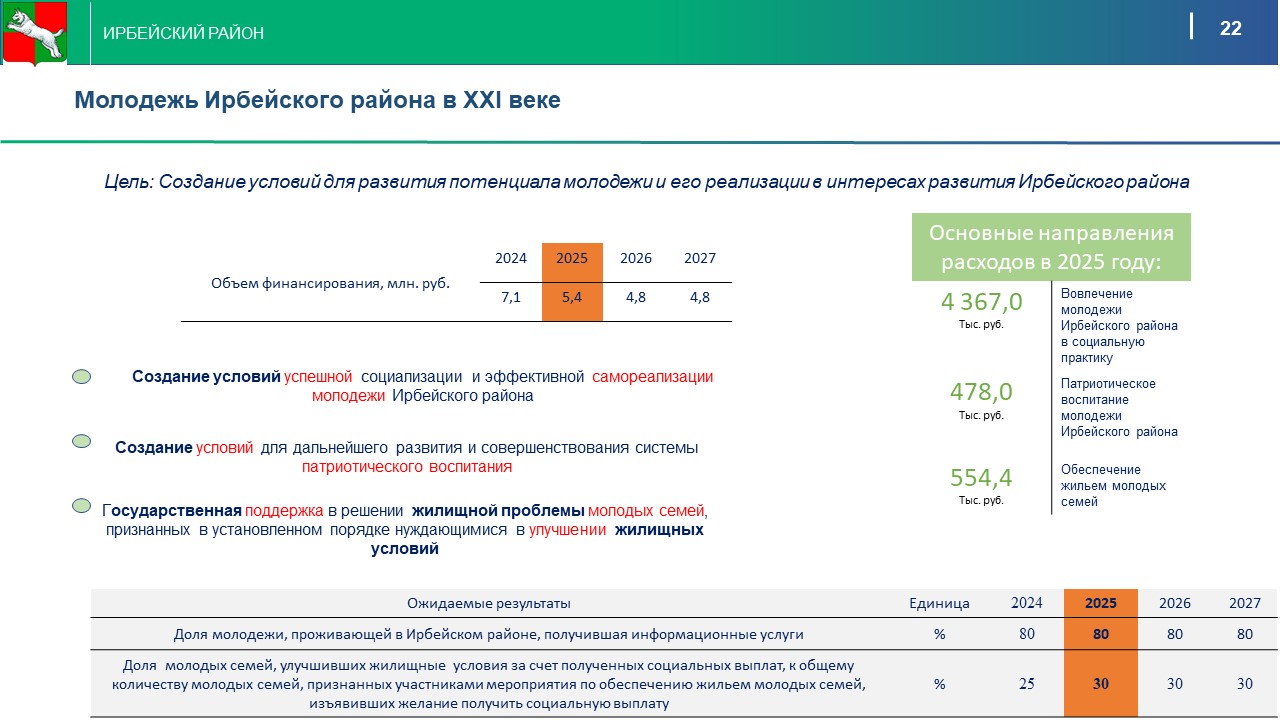Click the green Основные направления расходов box
Image resolution: width=1280 pixels, height=720 pixels.
click(1051, 247)
